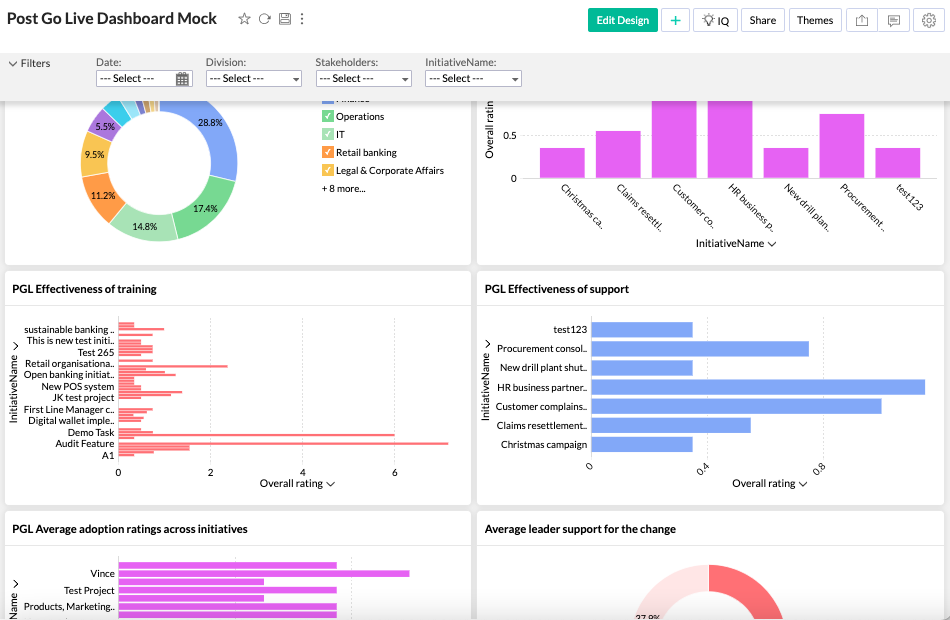Viewport: 950px width, 620px height.
Task: Expand the Name axis chevron in adoption chart
Action: coord(15,584)
